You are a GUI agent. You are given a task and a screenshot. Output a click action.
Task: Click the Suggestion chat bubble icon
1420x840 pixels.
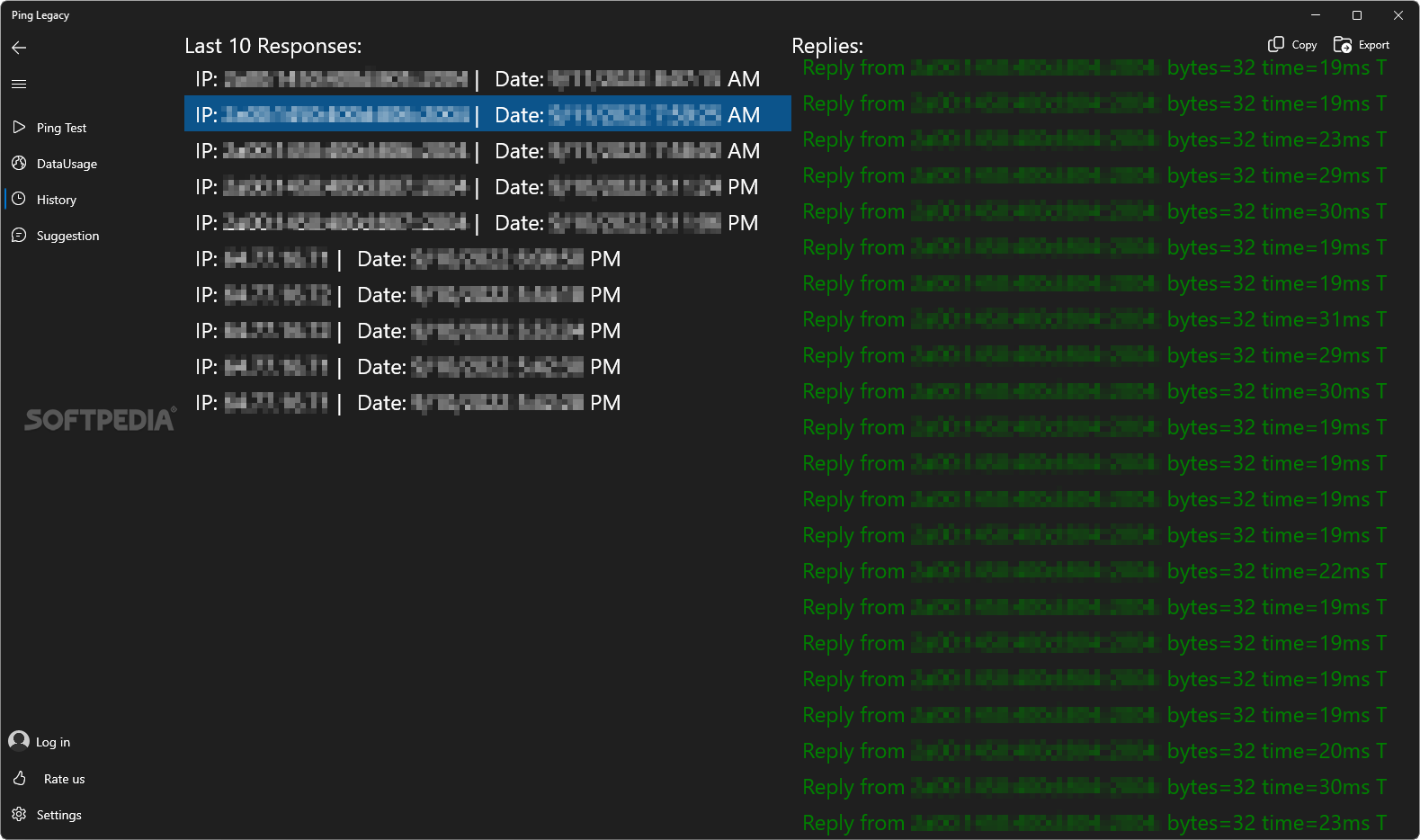click(x=19, y=236)
